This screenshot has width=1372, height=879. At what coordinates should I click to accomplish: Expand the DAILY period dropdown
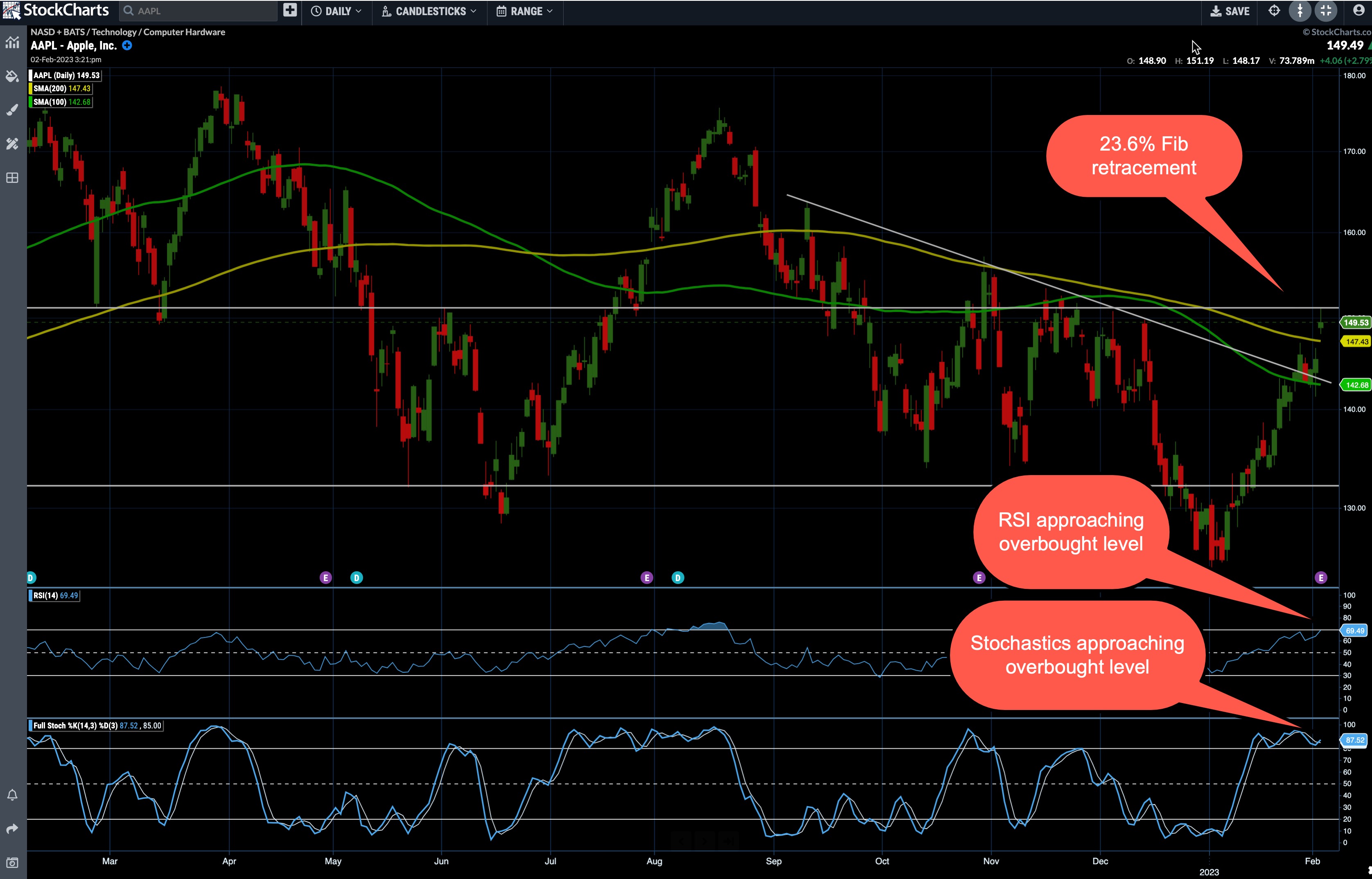[336, 11]
